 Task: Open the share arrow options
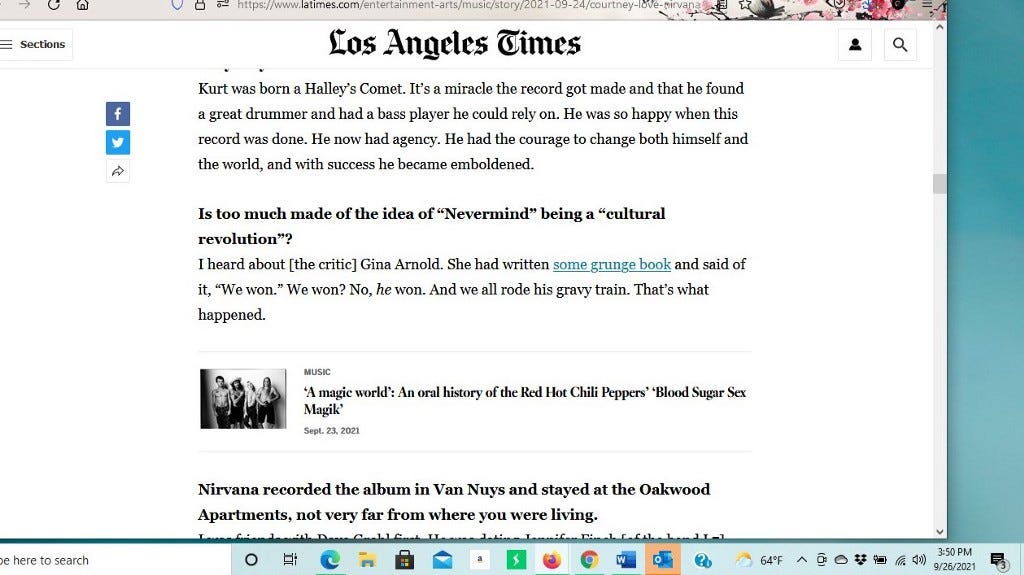pos(118,171)
